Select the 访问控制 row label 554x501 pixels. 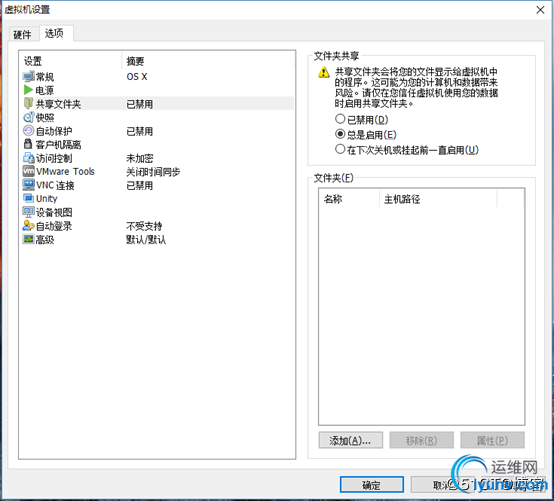(x=54, y=158)
